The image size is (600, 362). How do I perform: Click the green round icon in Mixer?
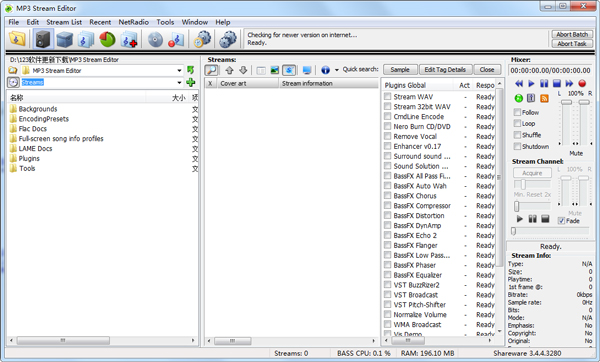[518, 98]
